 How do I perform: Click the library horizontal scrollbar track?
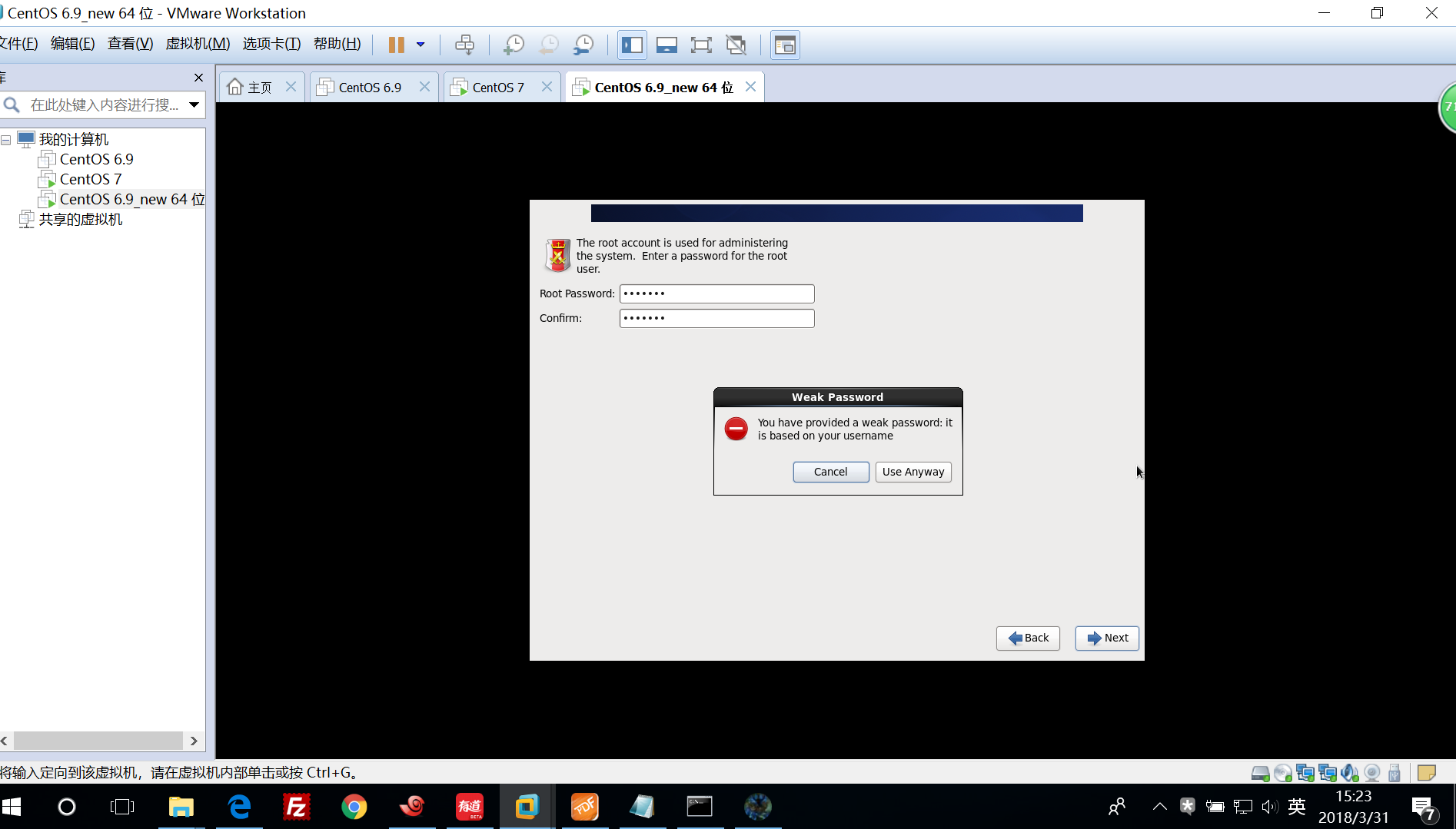98,741
